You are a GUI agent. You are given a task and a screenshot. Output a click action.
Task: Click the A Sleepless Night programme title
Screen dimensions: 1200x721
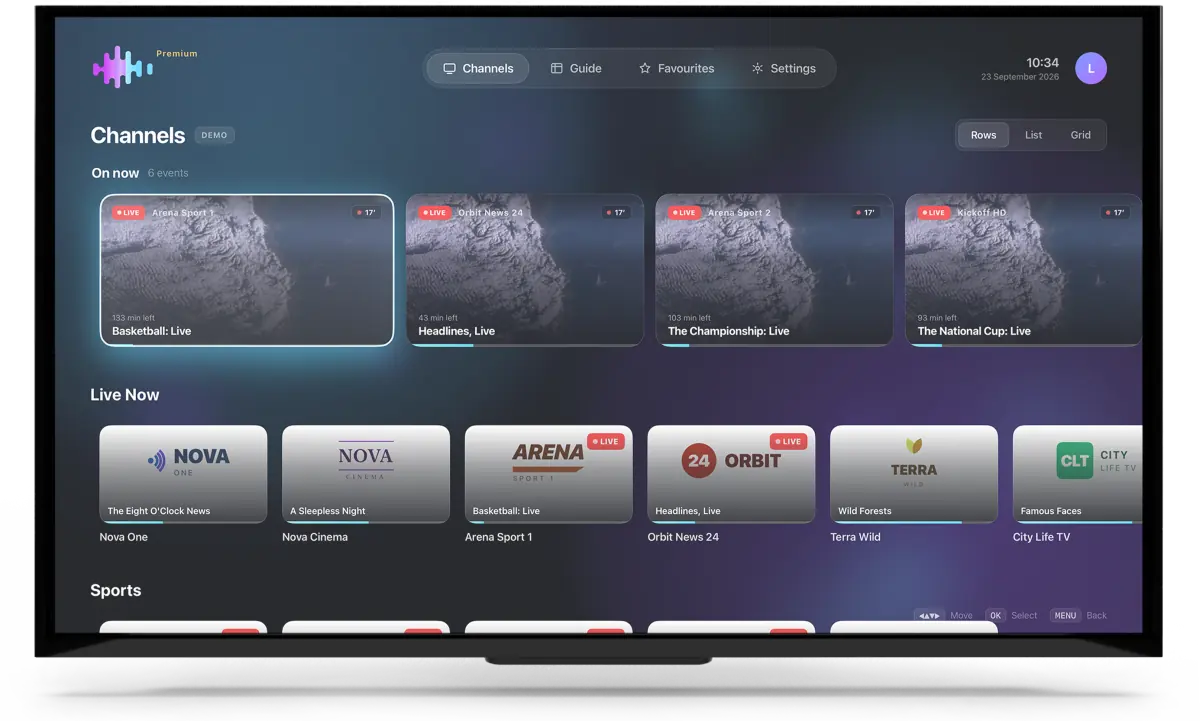point(328,511)
